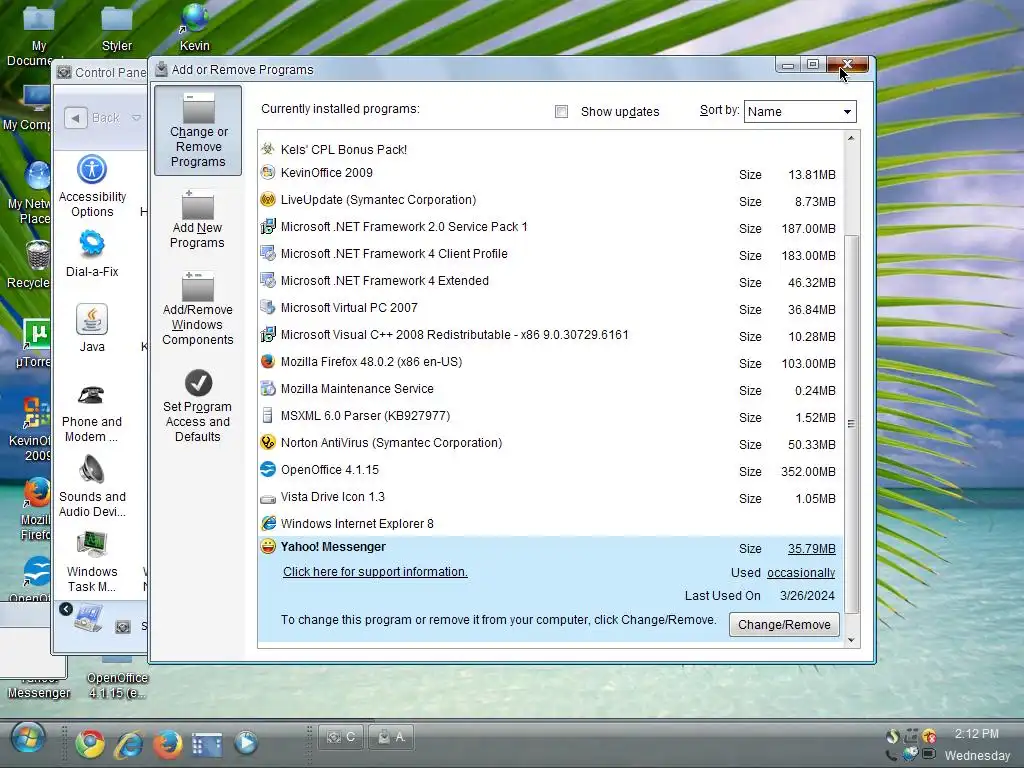The width and height of the screenshot is (1024, 768).
Task: Click the Kels' CPL Bonus Pack icon
Action: (268, 149)
